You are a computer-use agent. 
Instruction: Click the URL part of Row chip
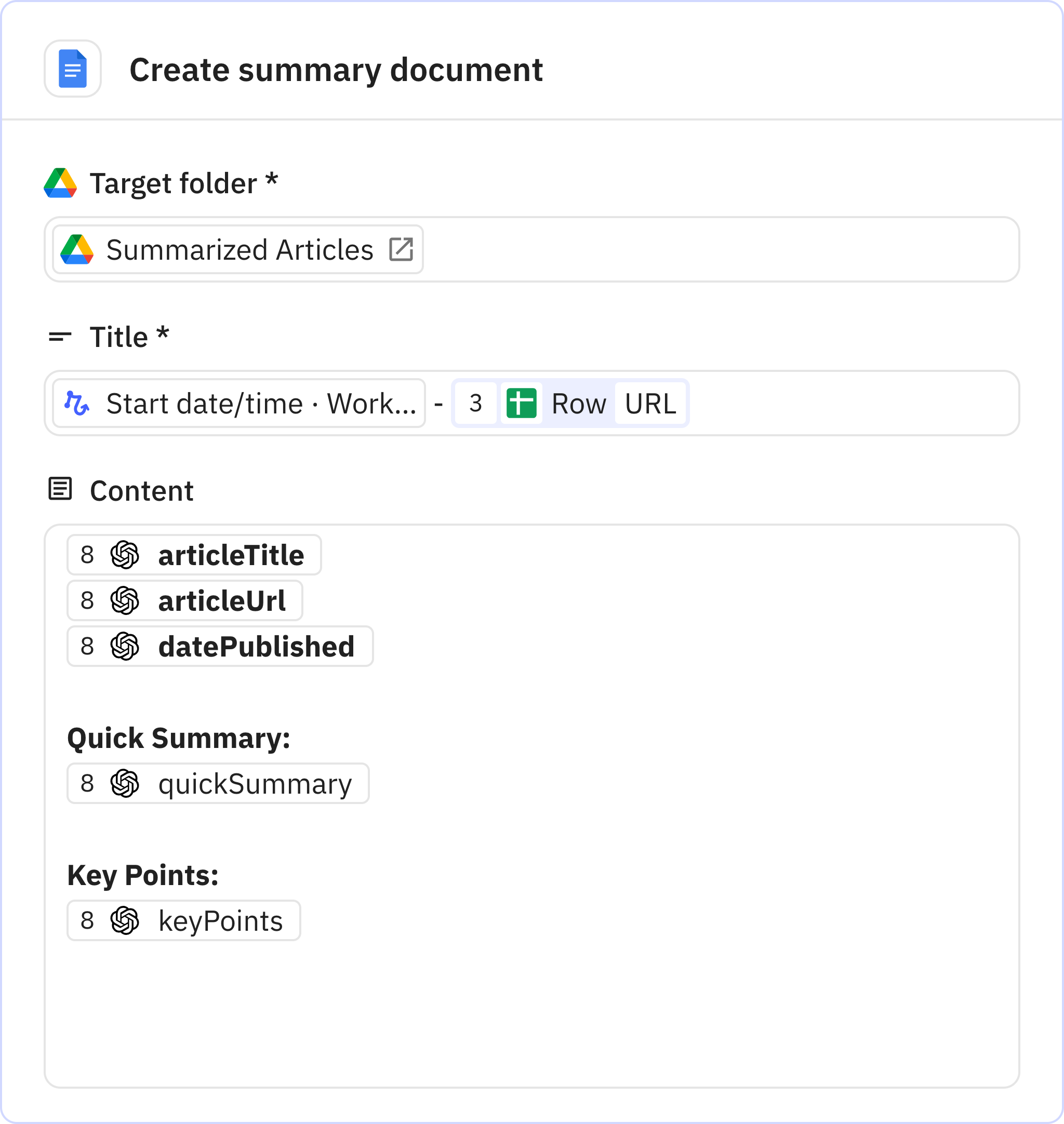point(650,403)
